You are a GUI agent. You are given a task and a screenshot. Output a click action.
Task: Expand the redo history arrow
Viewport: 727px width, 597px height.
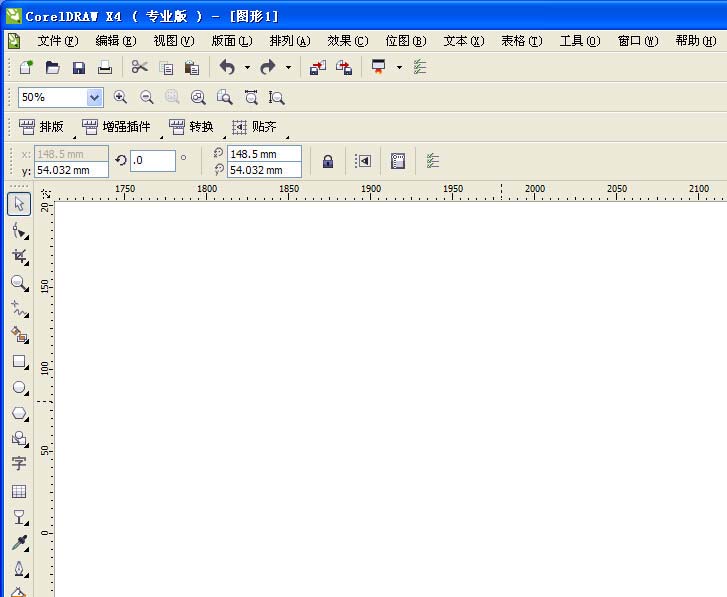[288, 68]
